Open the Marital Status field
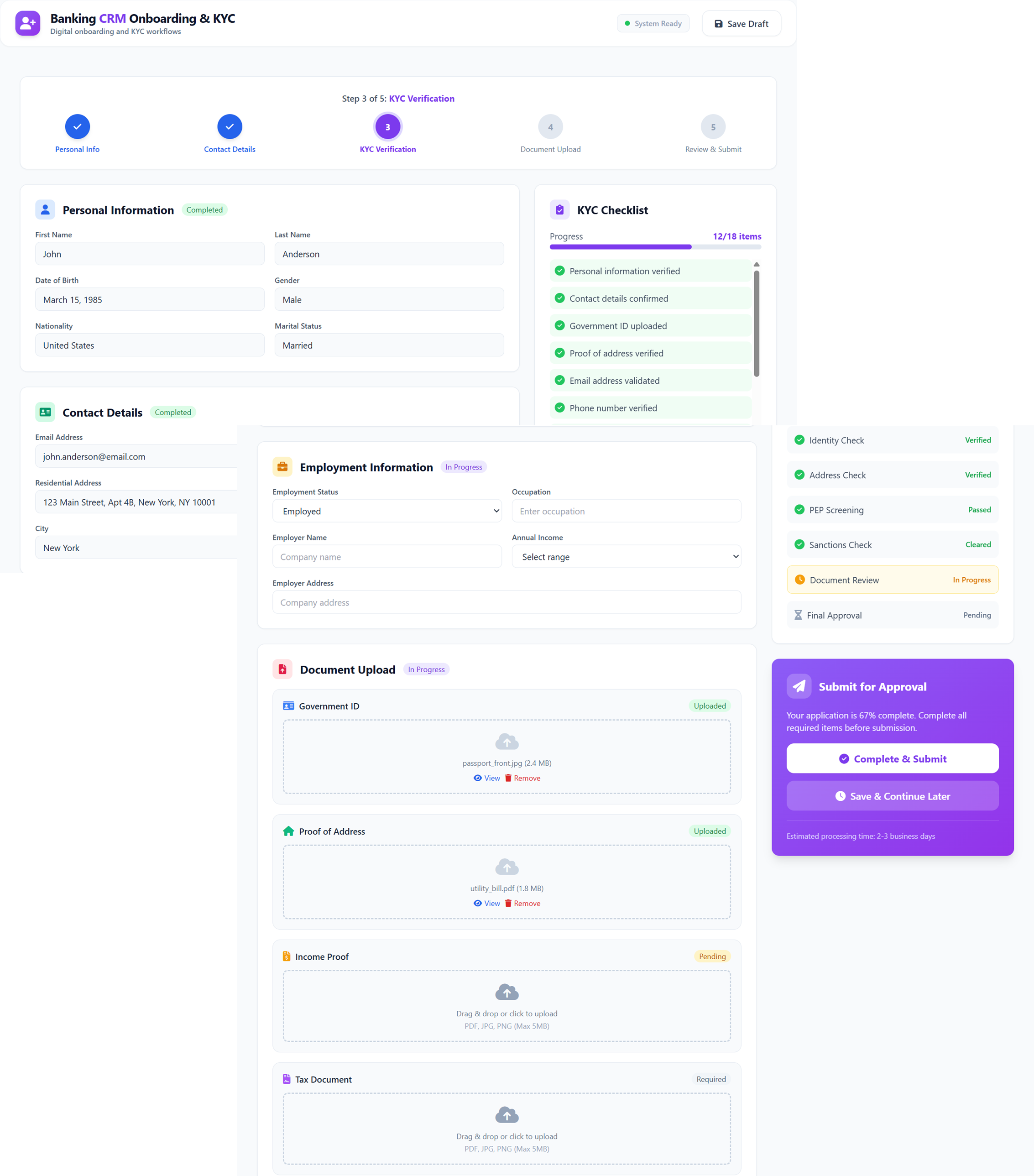Screen dimensions: 1034x1176 click(x=389, y=345)
